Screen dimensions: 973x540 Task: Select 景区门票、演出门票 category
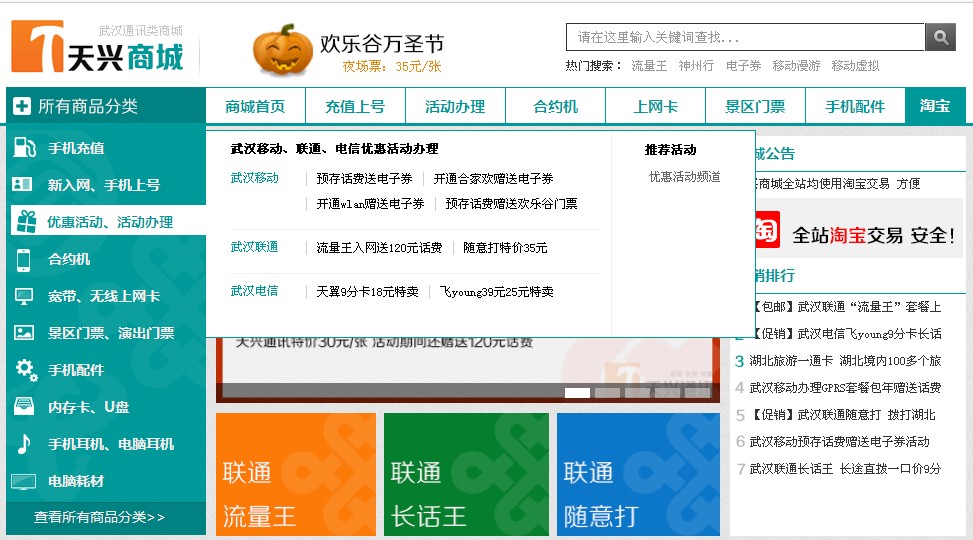[x=111, y=333]
